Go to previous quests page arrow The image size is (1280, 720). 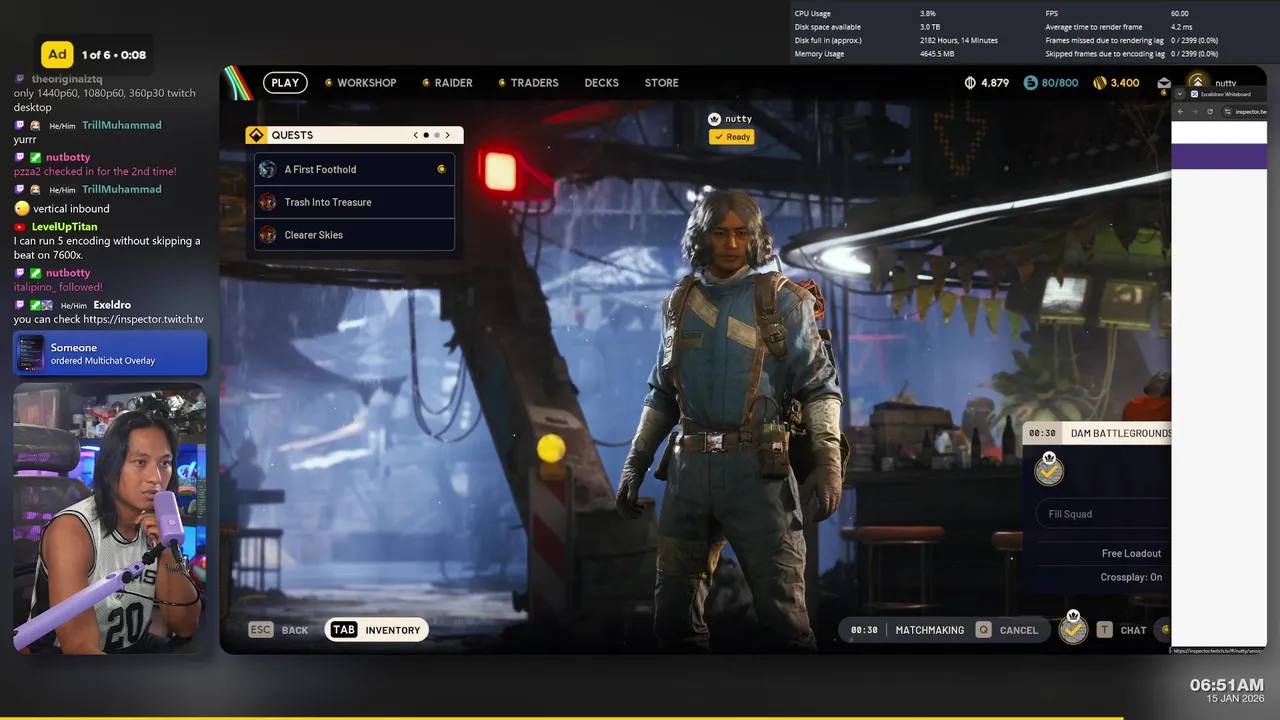(416, 135)
